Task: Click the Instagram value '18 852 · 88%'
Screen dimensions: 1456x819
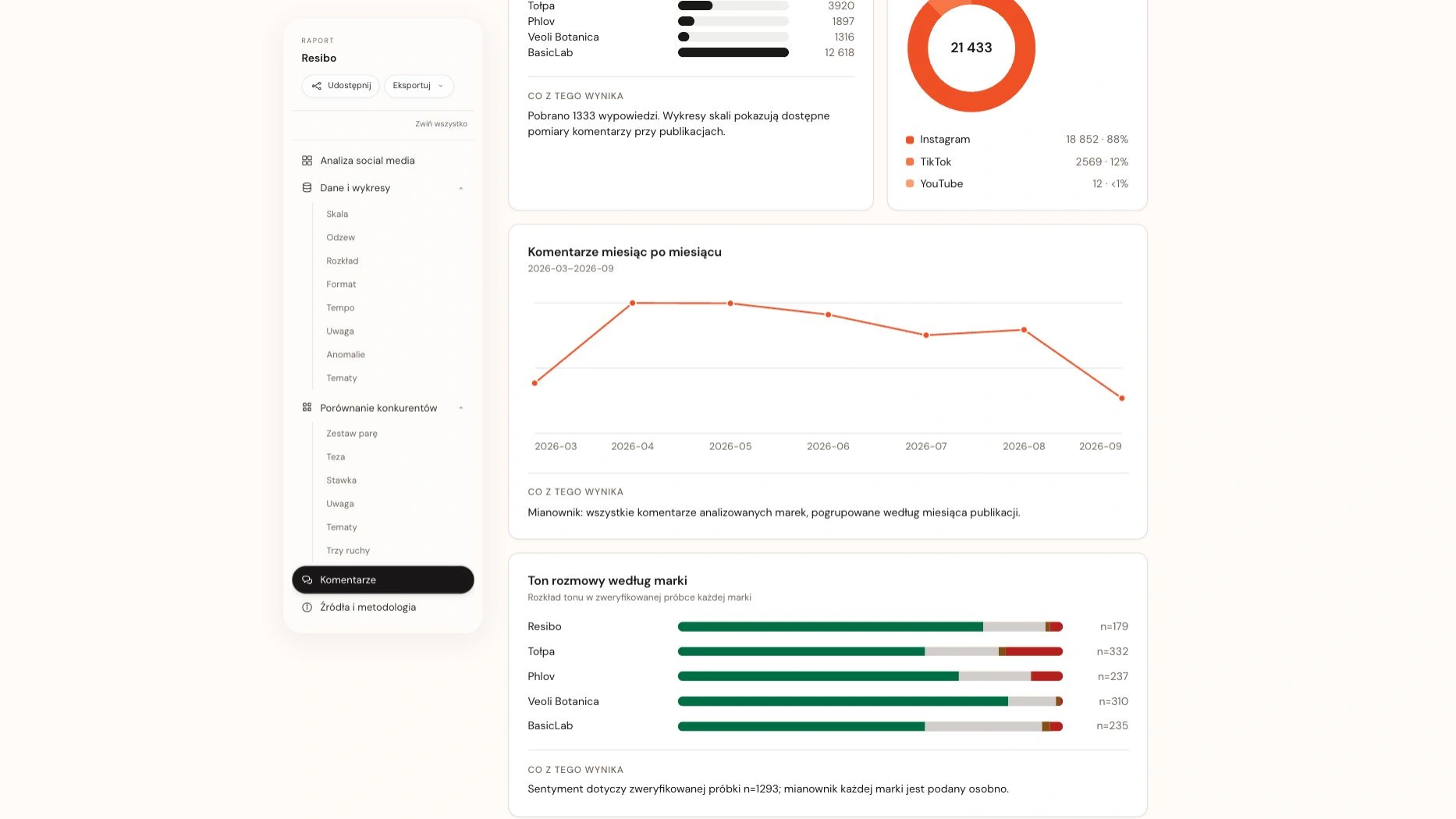Action: click(x=1097, y=140)
